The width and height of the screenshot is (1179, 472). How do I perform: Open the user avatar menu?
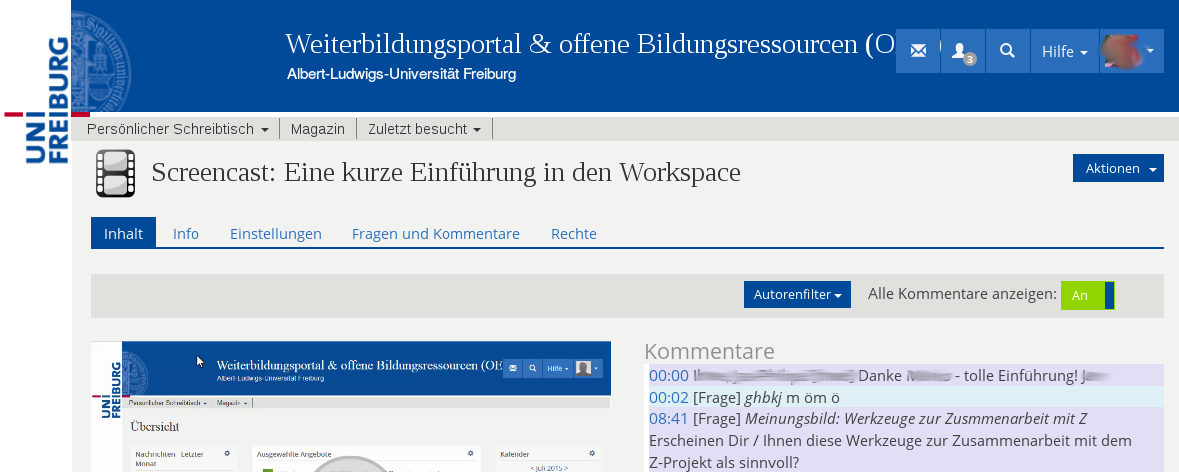[1131, 51]
